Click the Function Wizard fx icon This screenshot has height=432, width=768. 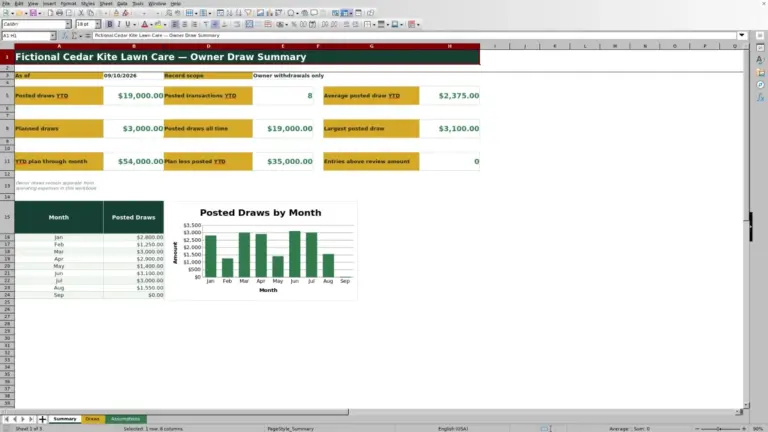(65, 36)
